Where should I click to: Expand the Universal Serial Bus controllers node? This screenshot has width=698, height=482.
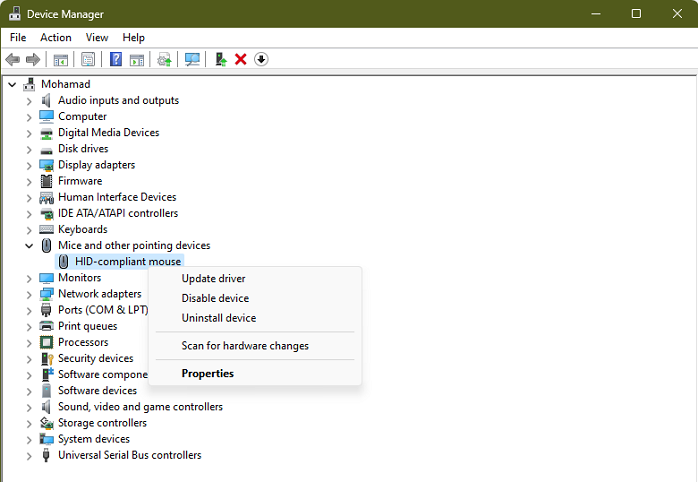(29, 456)
